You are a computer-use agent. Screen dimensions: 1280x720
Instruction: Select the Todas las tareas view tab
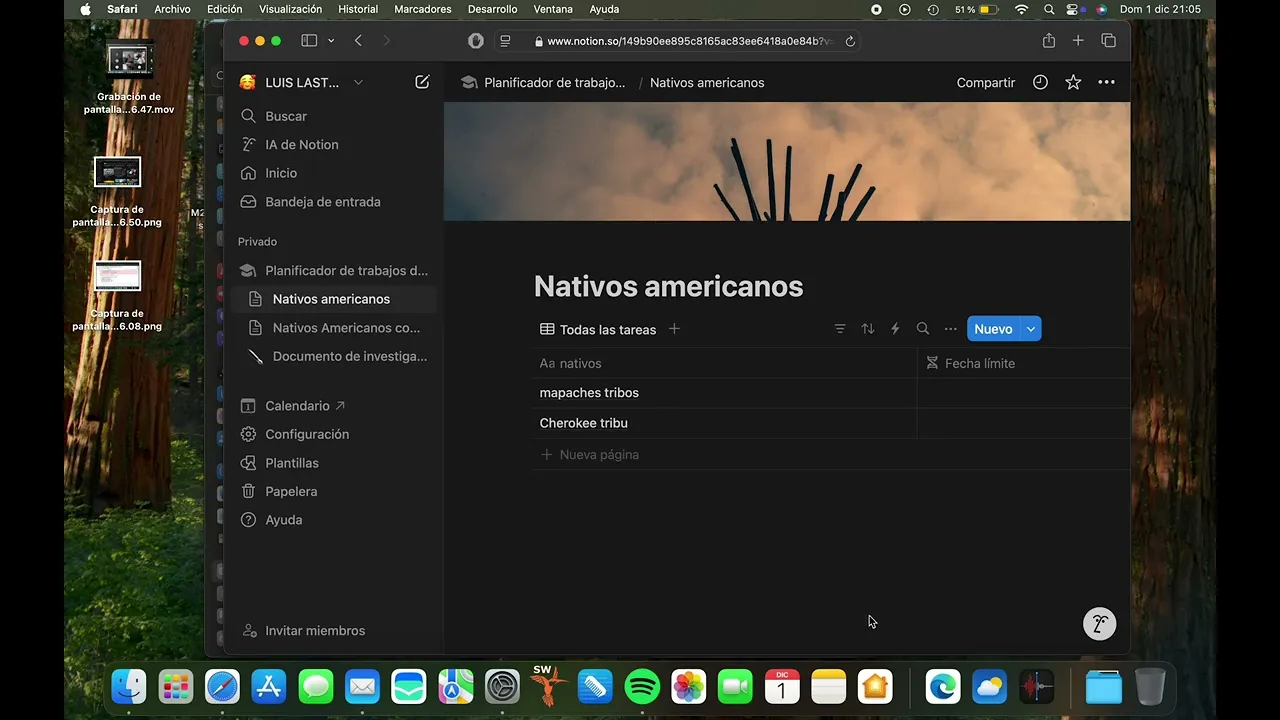[x=598, y=329]
